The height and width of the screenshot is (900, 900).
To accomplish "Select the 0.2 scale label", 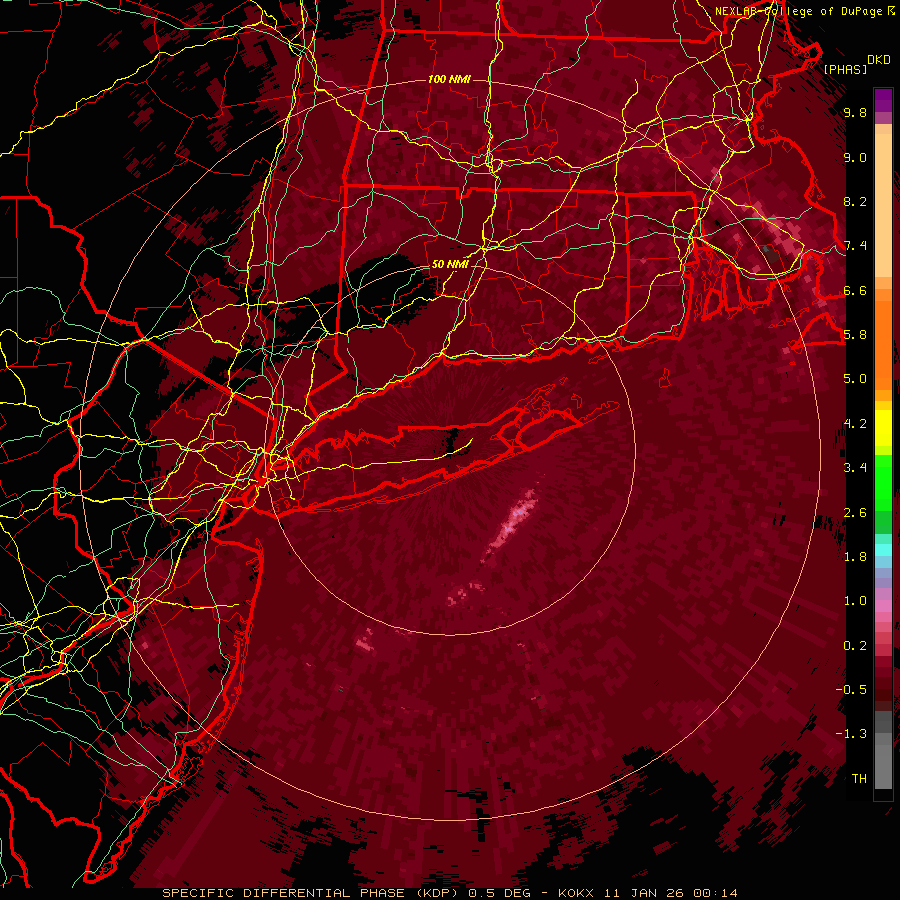I will [x=855, y=646].
